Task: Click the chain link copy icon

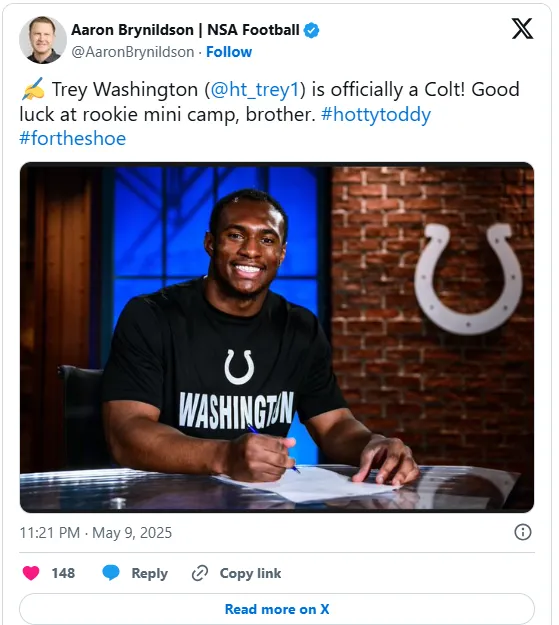Action: pos(200,573)
